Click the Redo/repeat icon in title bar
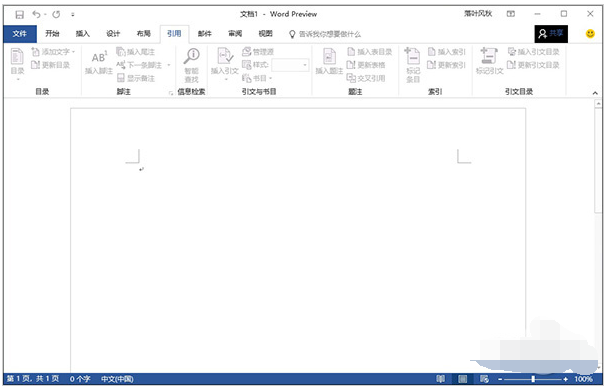 56,14
